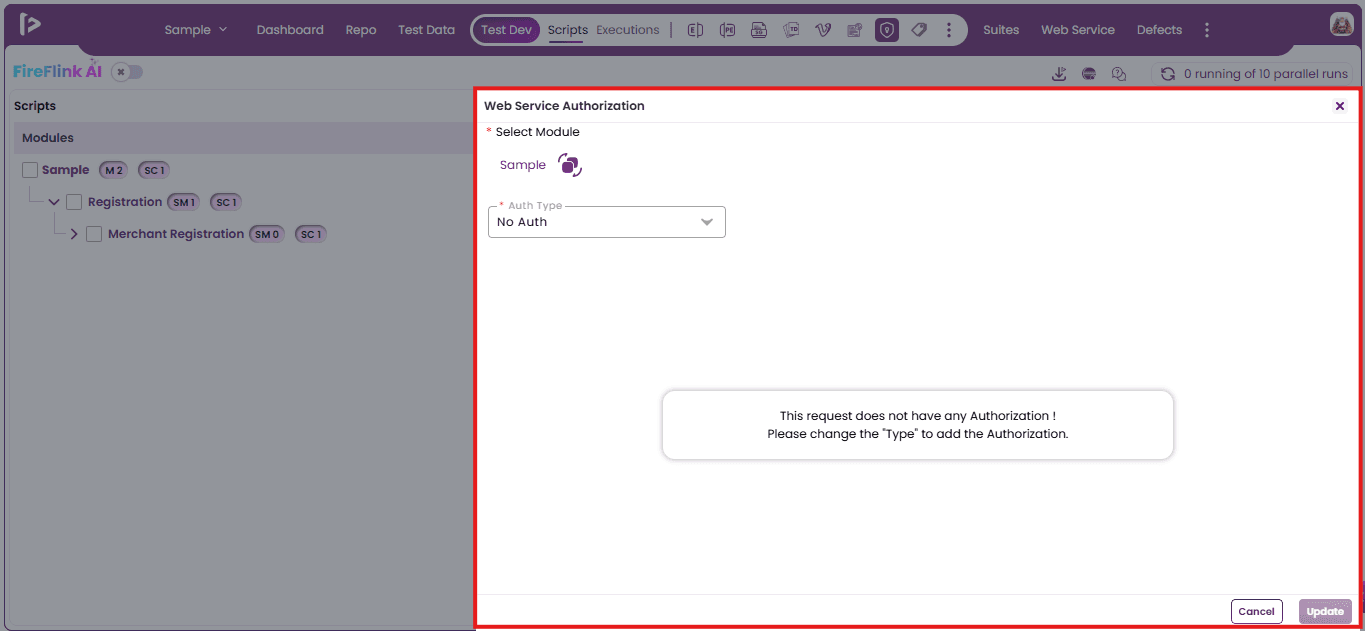This screenshot has height=631, width=1365.
Task: Click the FireFlink logo icon
Action: tap(30, 24)
